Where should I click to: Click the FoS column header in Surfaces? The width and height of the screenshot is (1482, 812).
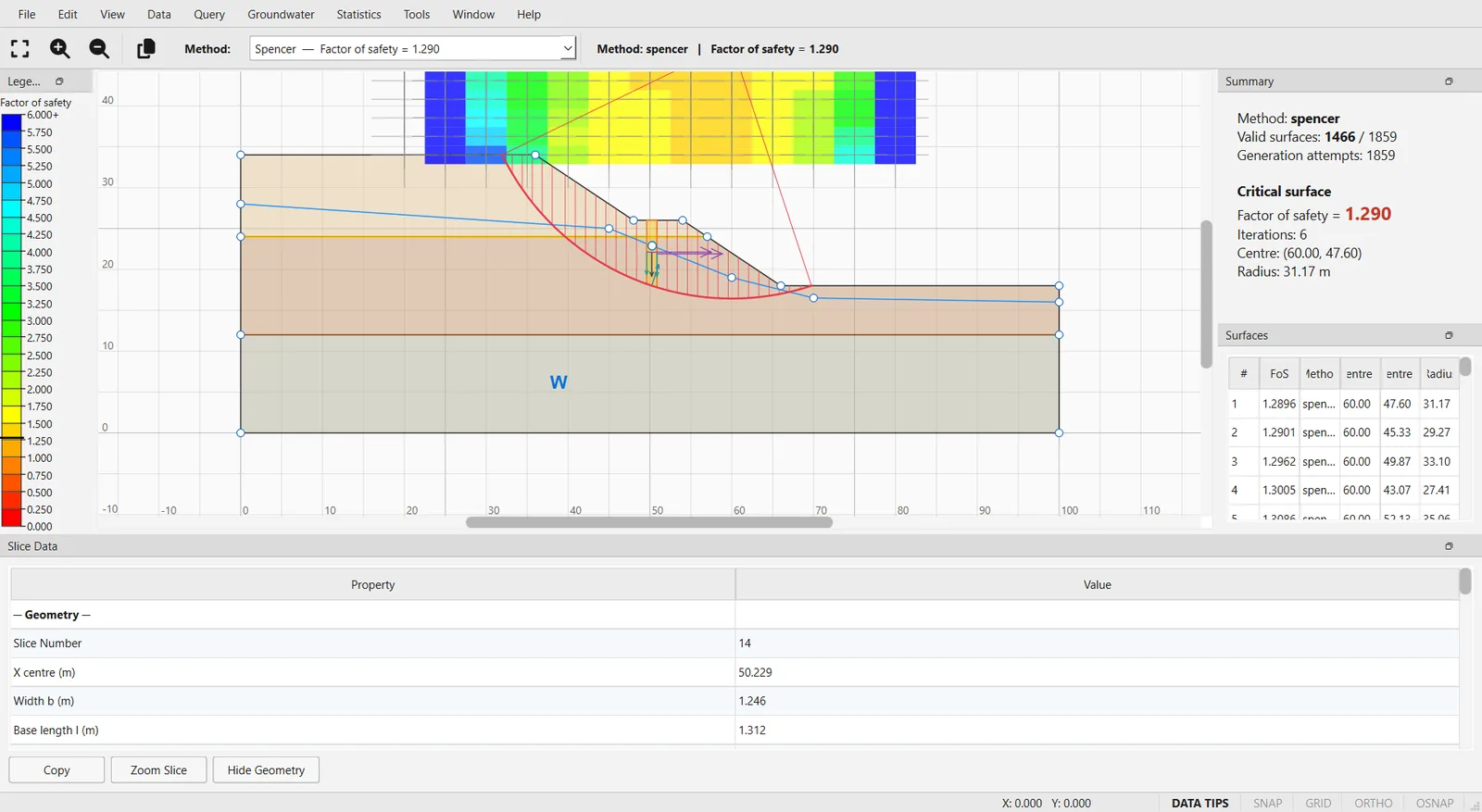(x=1279, y=374)
